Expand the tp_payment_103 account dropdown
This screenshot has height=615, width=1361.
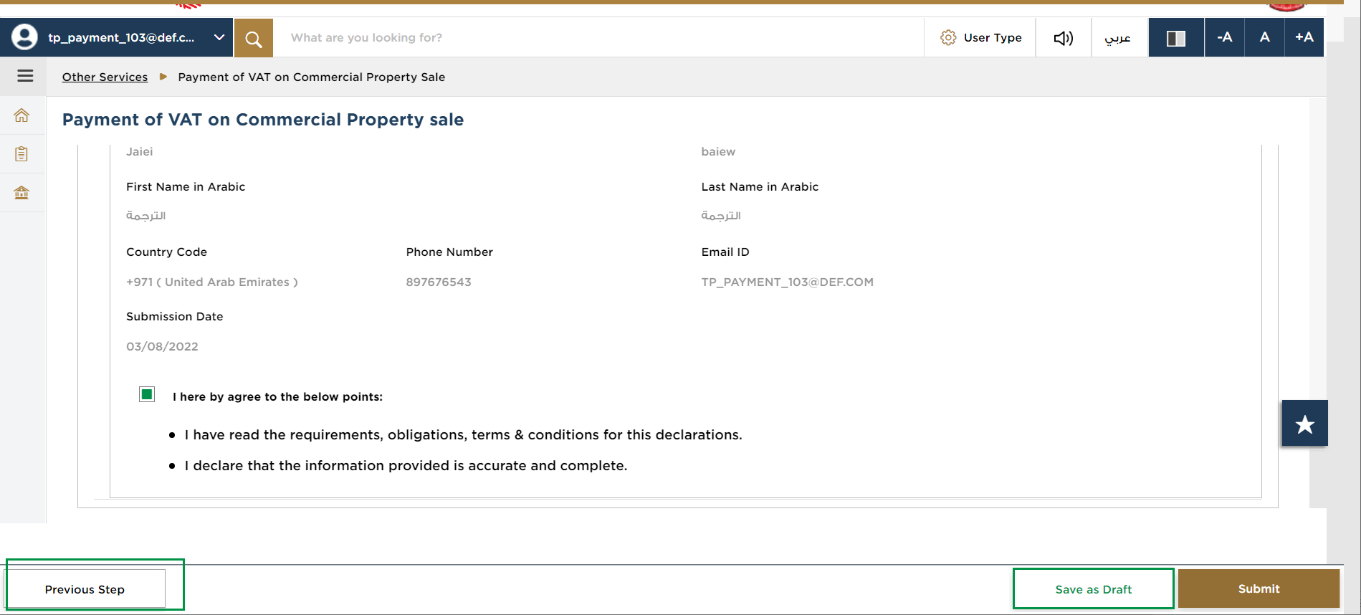[219, 38]
